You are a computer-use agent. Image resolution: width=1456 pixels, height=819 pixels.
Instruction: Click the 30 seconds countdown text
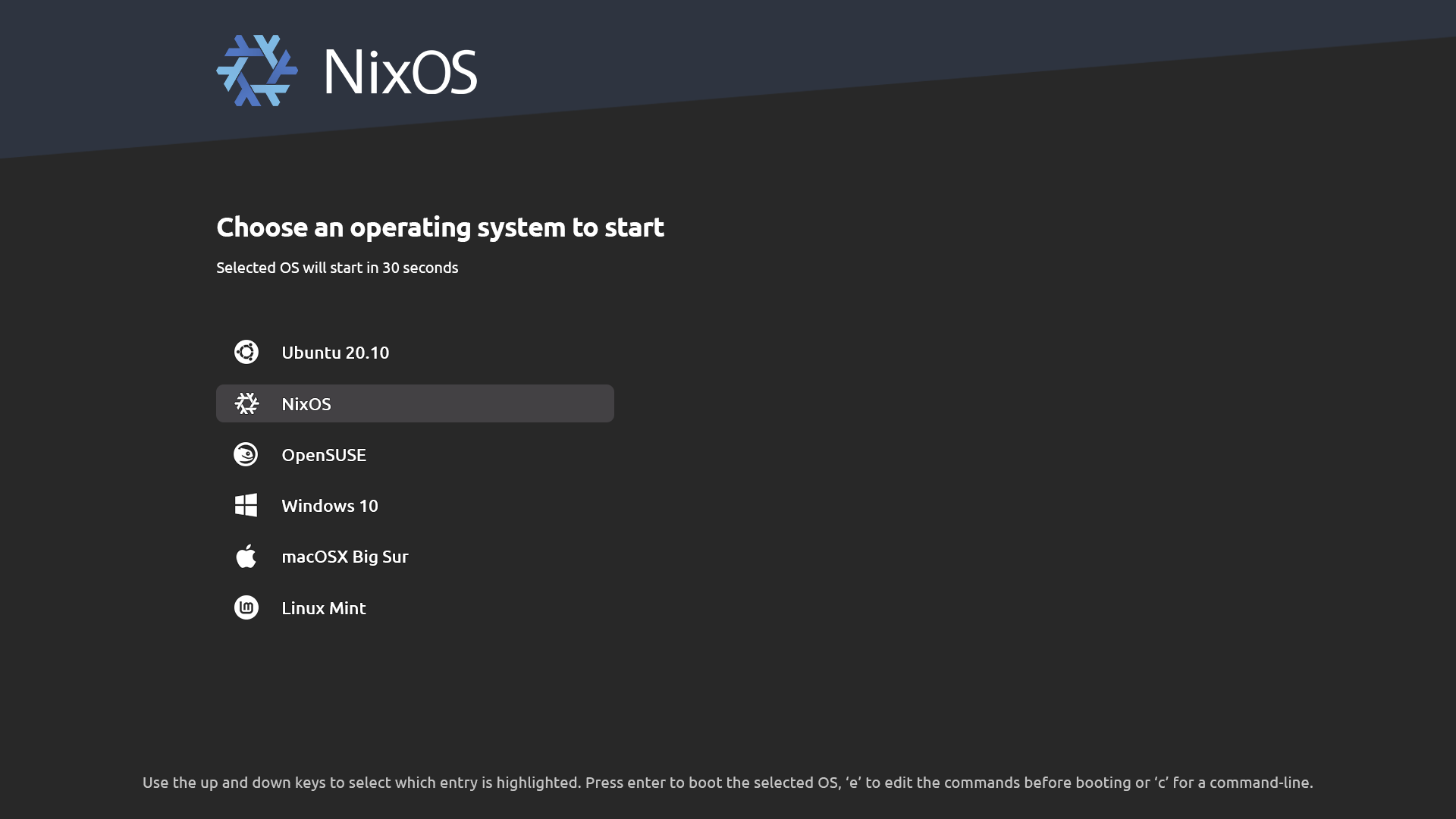420,268
